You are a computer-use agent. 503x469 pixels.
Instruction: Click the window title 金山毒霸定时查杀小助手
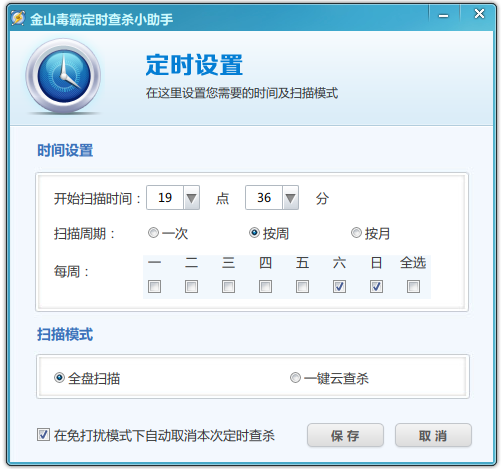[x=101, y=19]
